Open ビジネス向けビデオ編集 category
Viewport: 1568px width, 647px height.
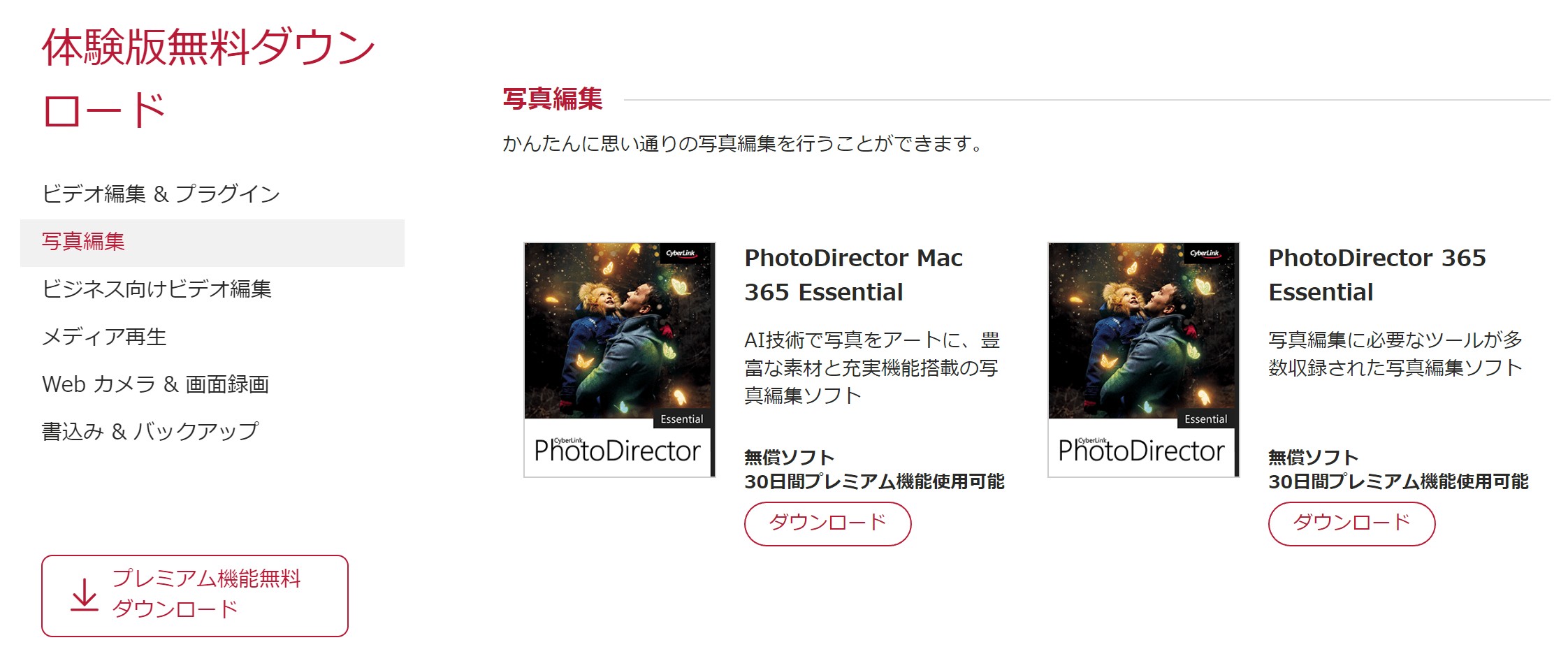click(x=157, y=289)
